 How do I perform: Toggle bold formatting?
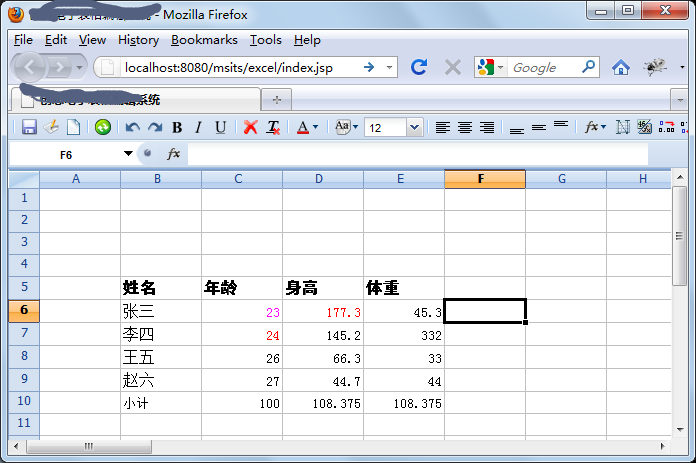pyautogui.click(x=177, y=128)
